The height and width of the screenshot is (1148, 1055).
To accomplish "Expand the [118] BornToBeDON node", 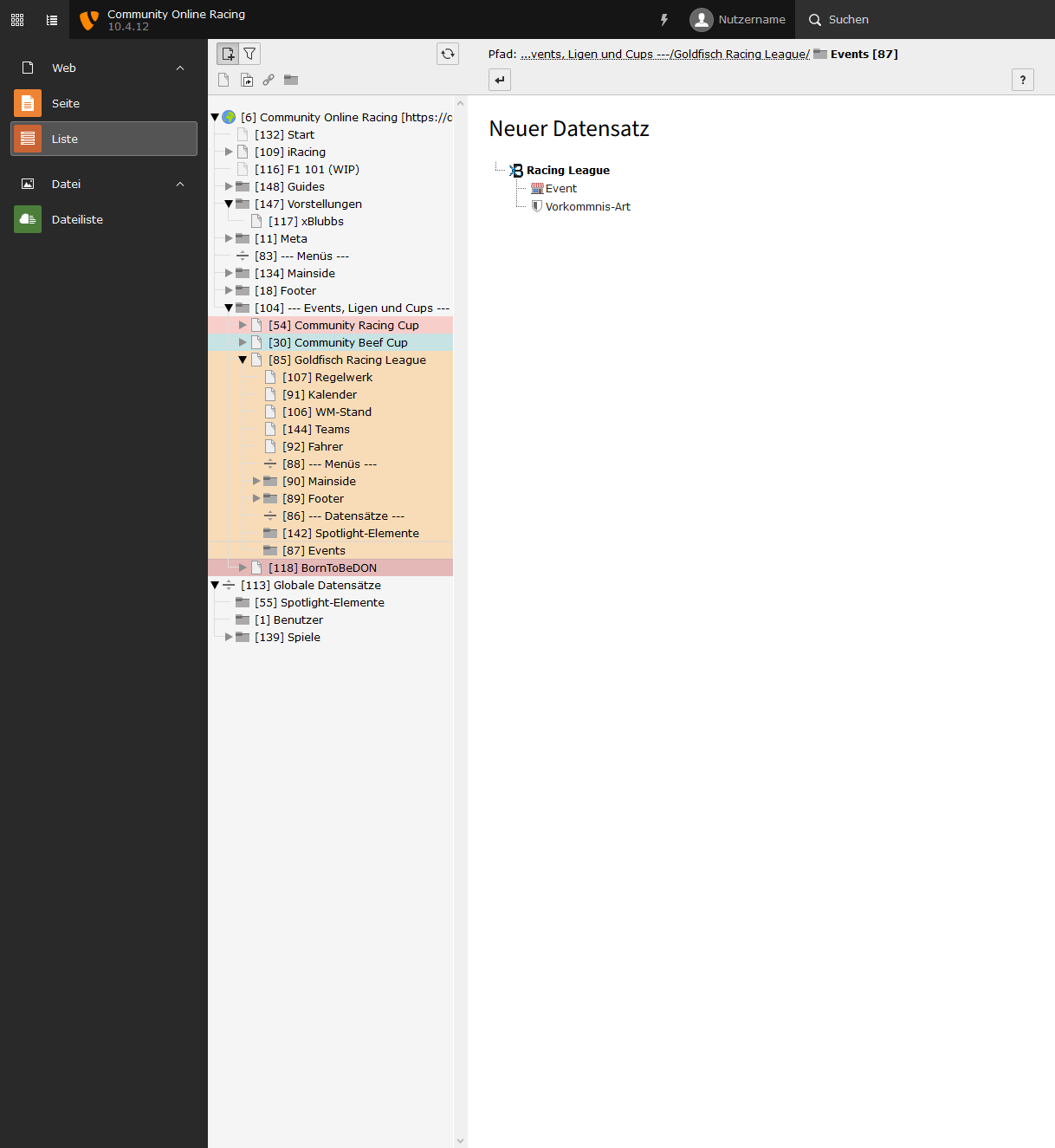I will 243,568.
